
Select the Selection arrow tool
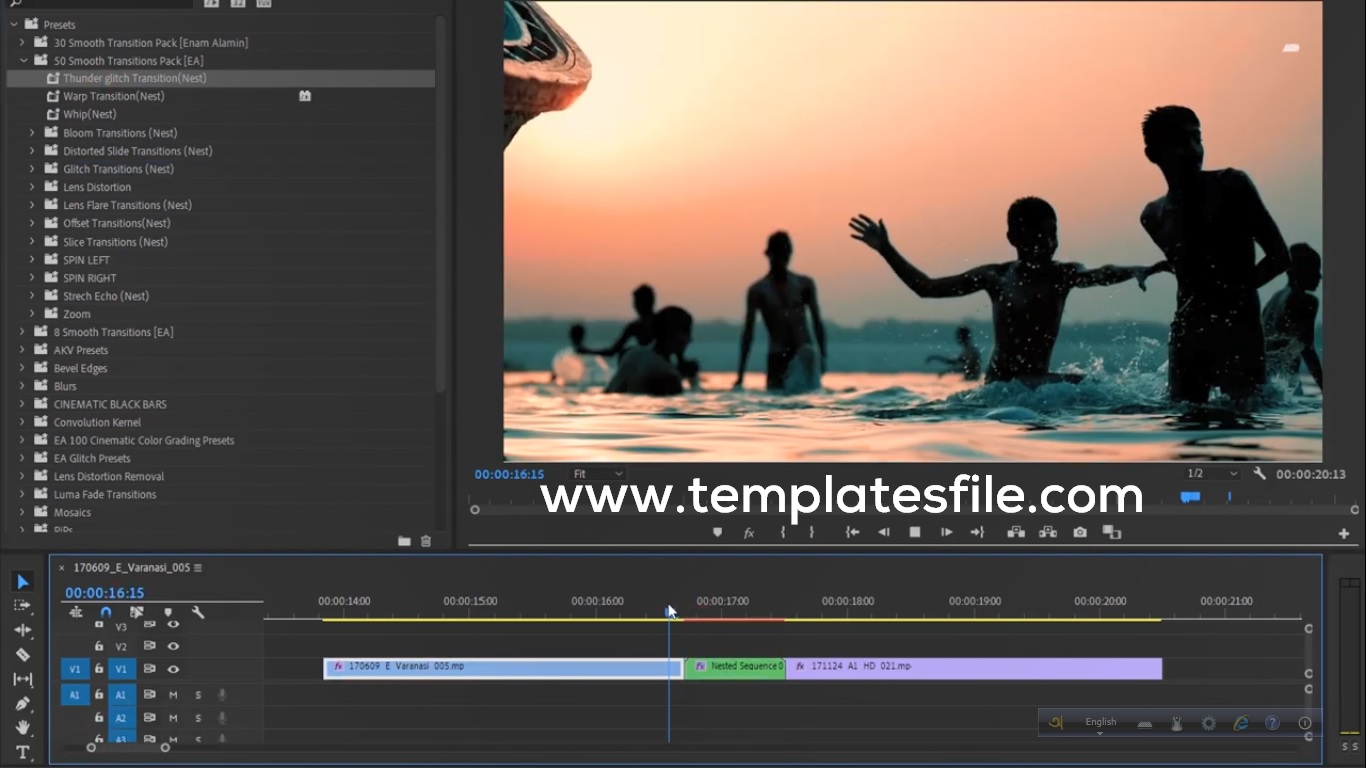point(23,581)
